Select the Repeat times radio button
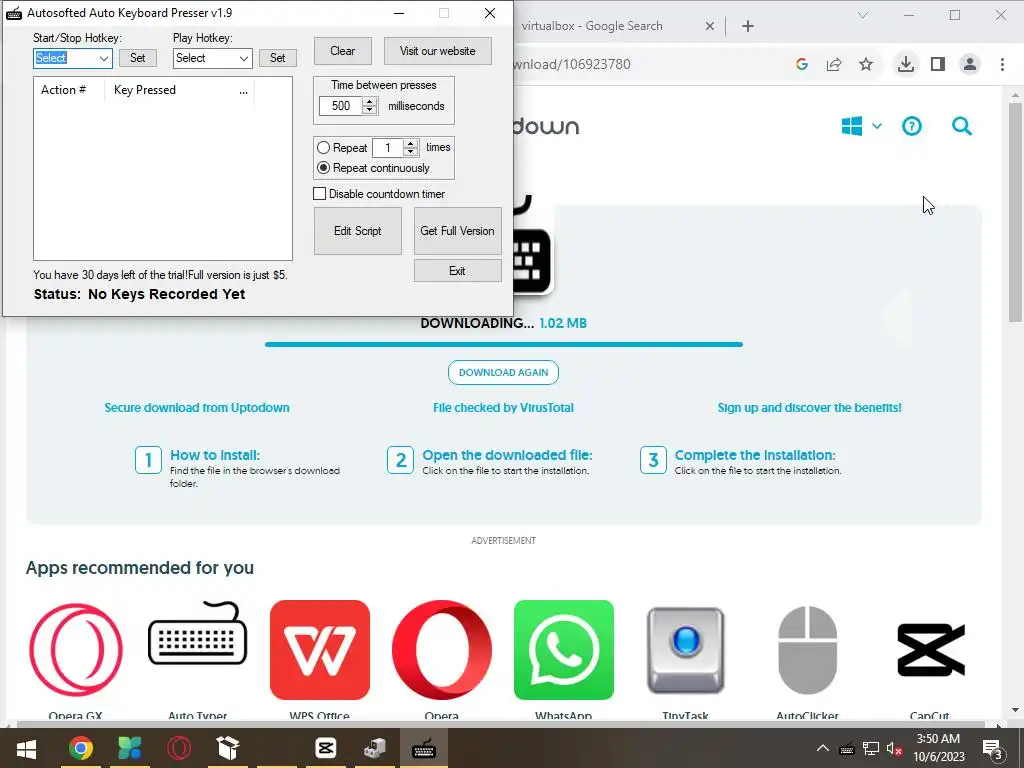The width and height of the screenshot is (1024, 768). pyautogui.click(x=323, y=148)
